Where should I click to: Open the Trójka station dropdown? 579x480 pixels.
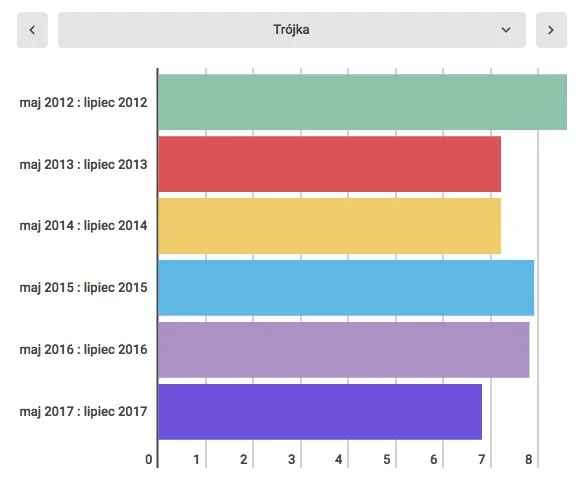click(x=292, y=30)
